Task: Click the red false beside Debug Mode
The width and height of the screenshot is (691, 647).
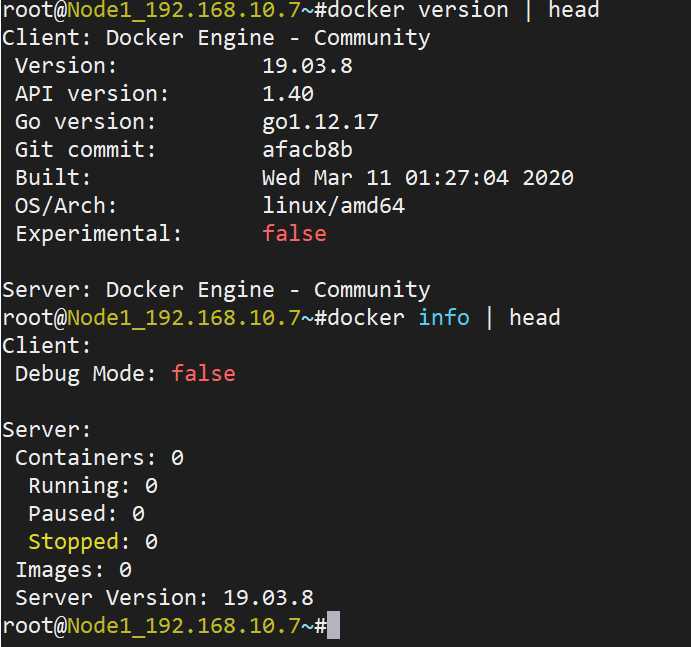Action: coord(203,374)
